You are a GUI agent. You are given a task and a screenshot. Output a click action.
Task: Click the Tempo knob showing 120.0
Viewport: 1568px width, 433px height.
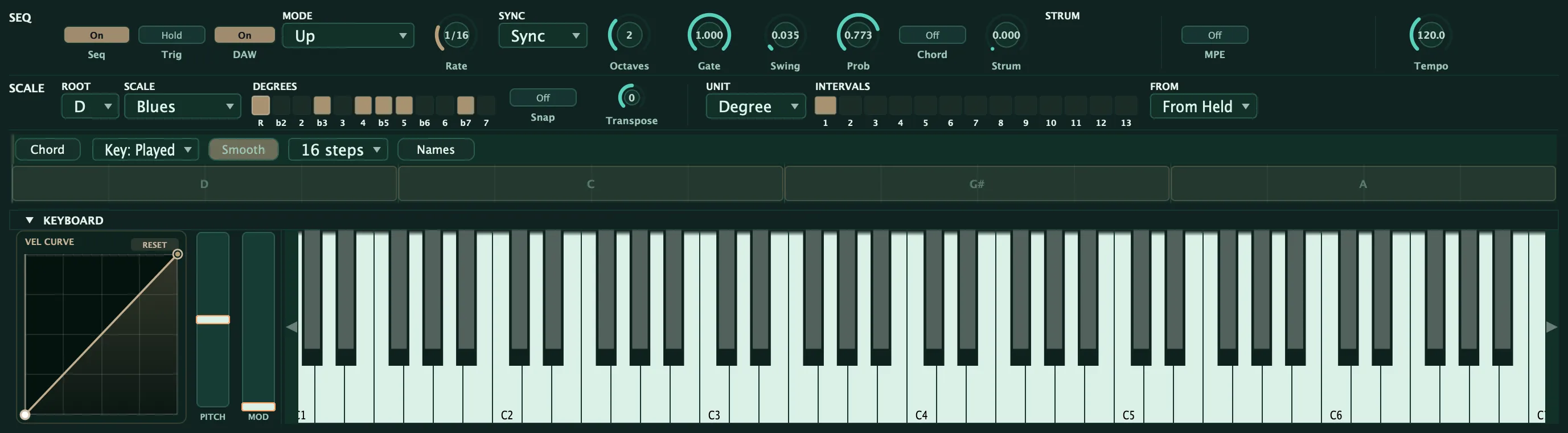click(x=1430, y=35)
